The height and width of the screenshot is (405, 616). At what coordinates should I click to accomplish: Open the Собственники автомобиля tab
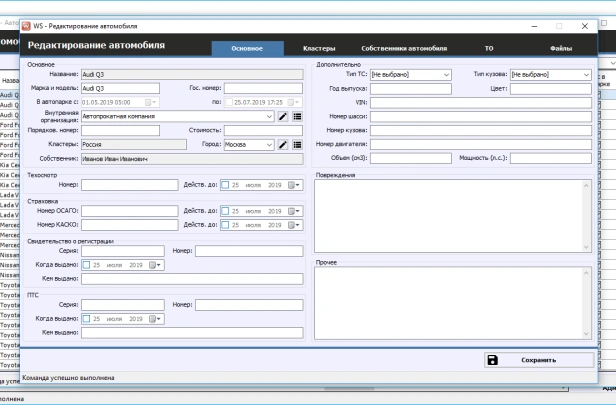[403, 48]
